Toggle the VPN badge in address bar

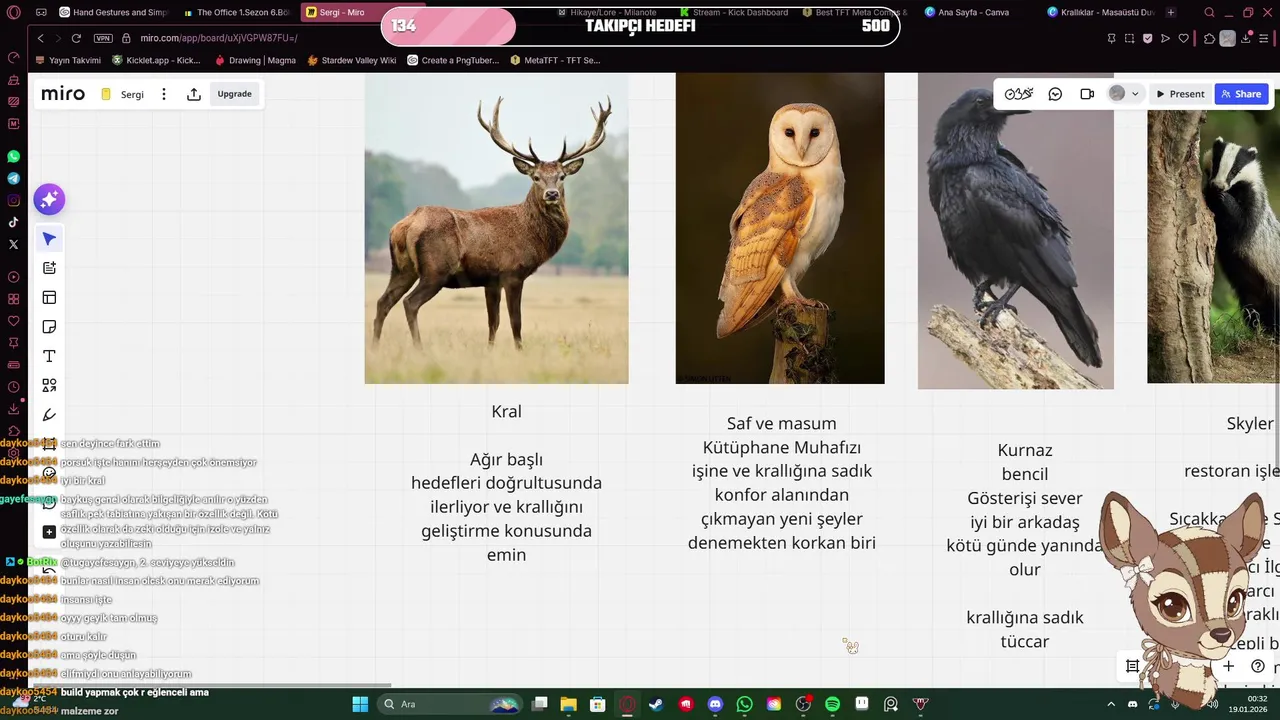pyautogui.click(x=103, y=38)
